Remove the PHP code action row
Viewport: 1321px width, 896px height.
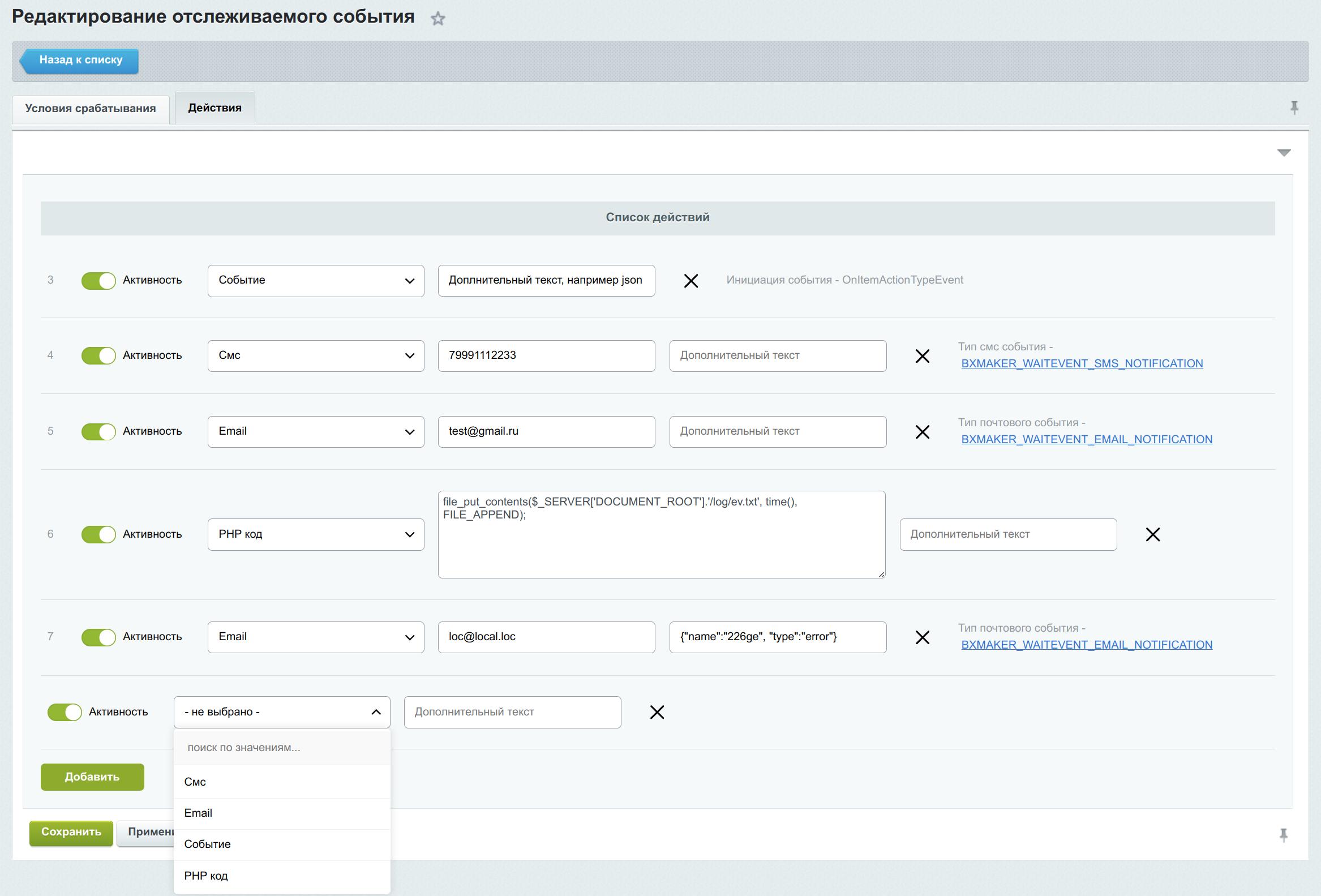click(1152, 534)
